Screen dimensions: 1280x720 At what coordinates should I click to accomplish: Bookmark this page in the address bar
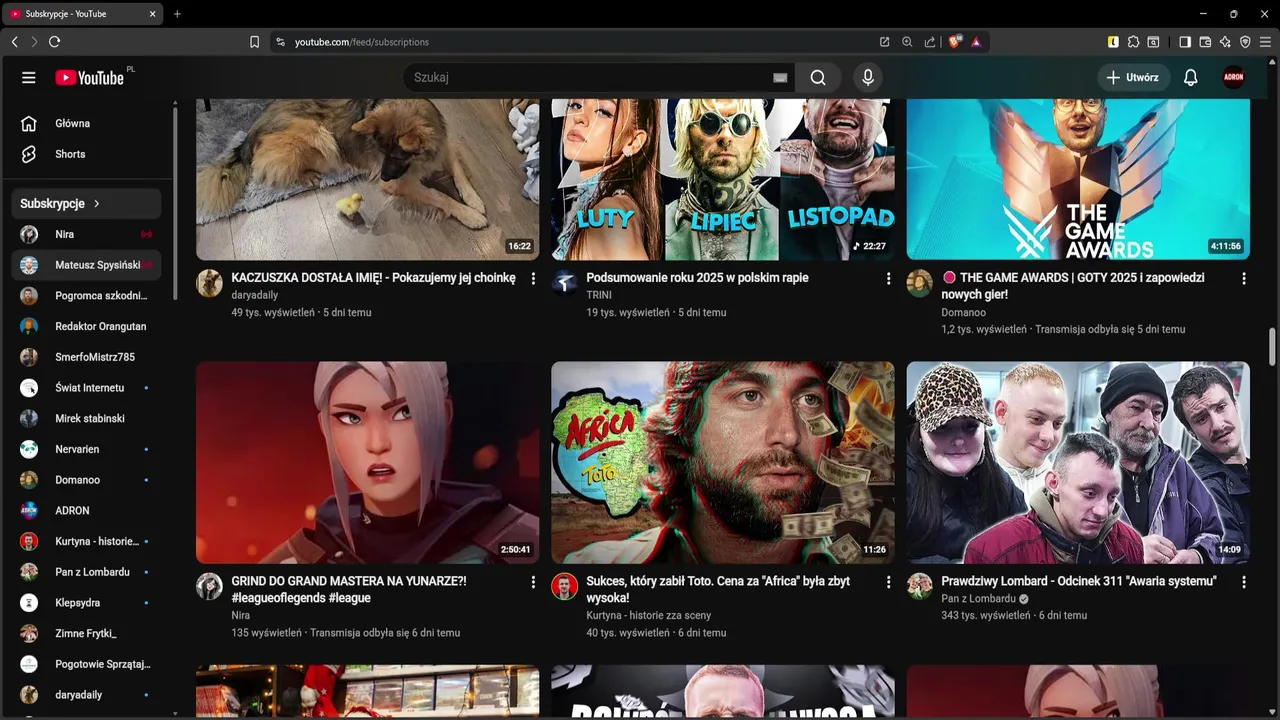coord(254,42)
